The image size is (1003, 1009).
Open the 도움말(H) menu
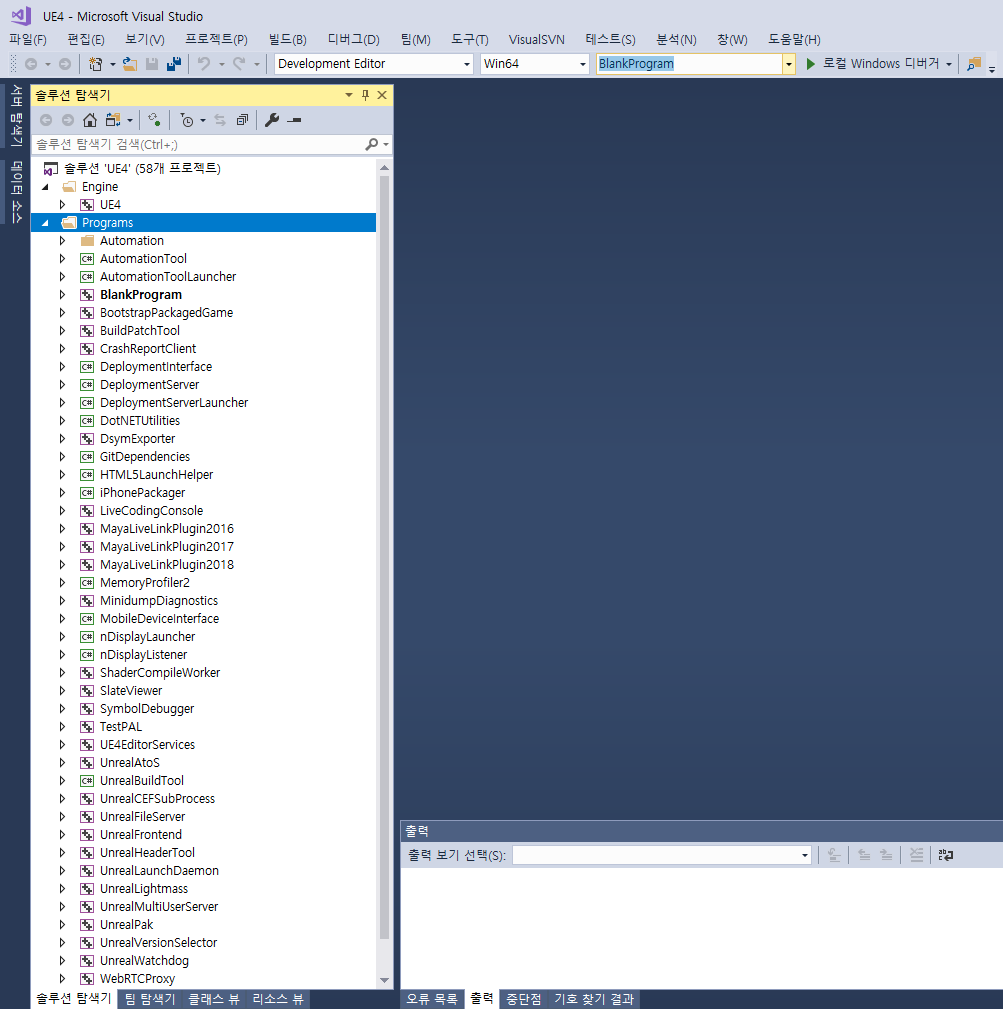coord(794,39)
